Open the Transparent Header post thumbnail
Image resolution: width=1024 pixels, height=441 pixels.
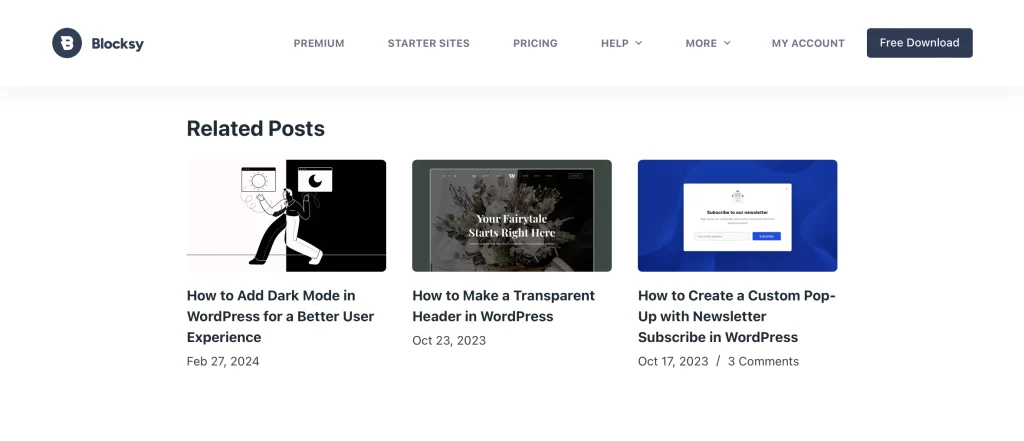coord(512,216)
